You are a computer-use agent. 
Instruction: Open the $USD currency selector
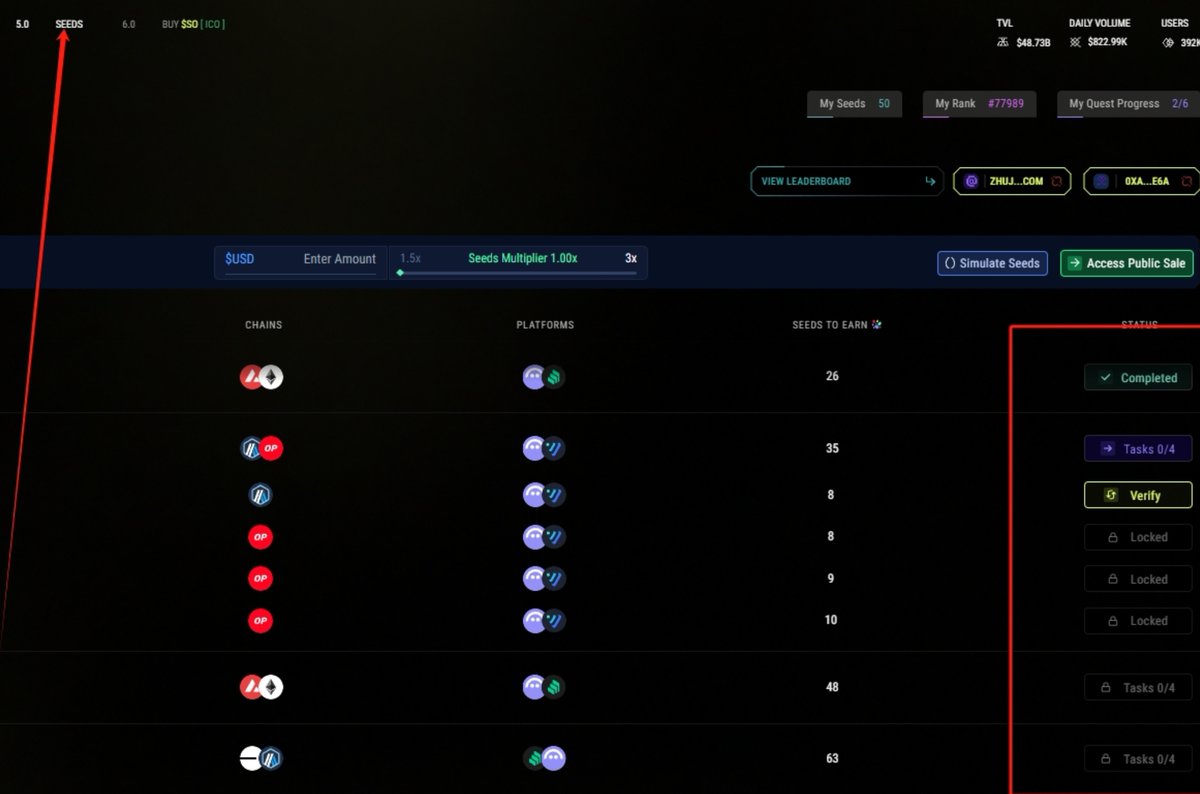point(240,259)
